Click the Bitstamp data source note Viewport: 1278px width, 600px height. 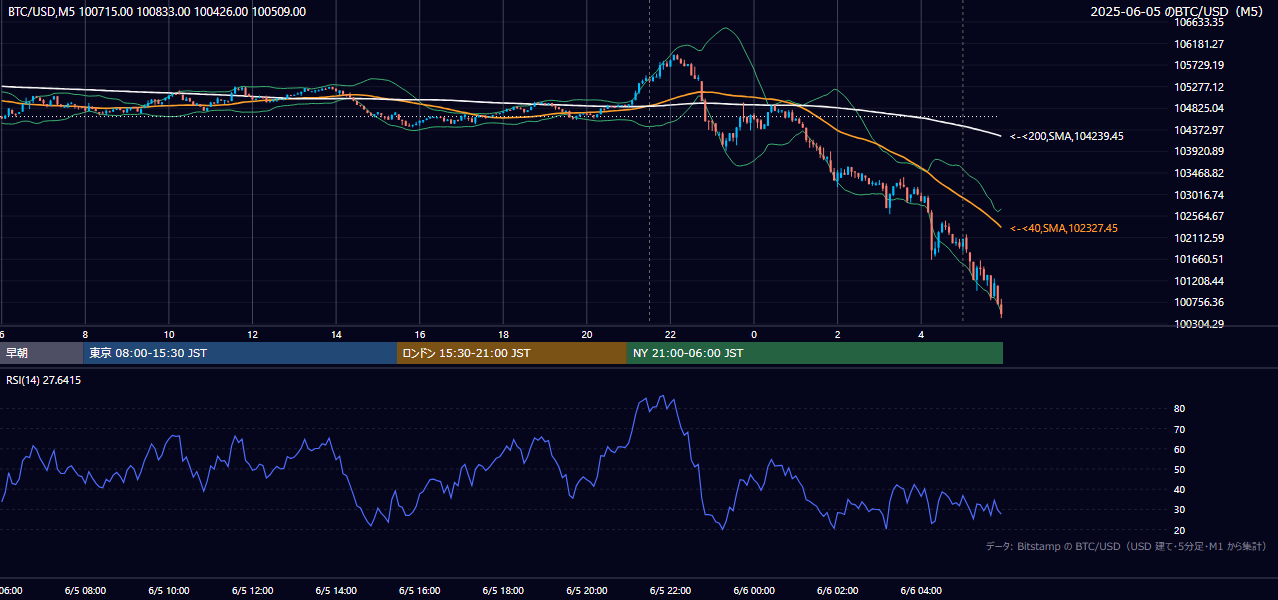(1126, 546)
